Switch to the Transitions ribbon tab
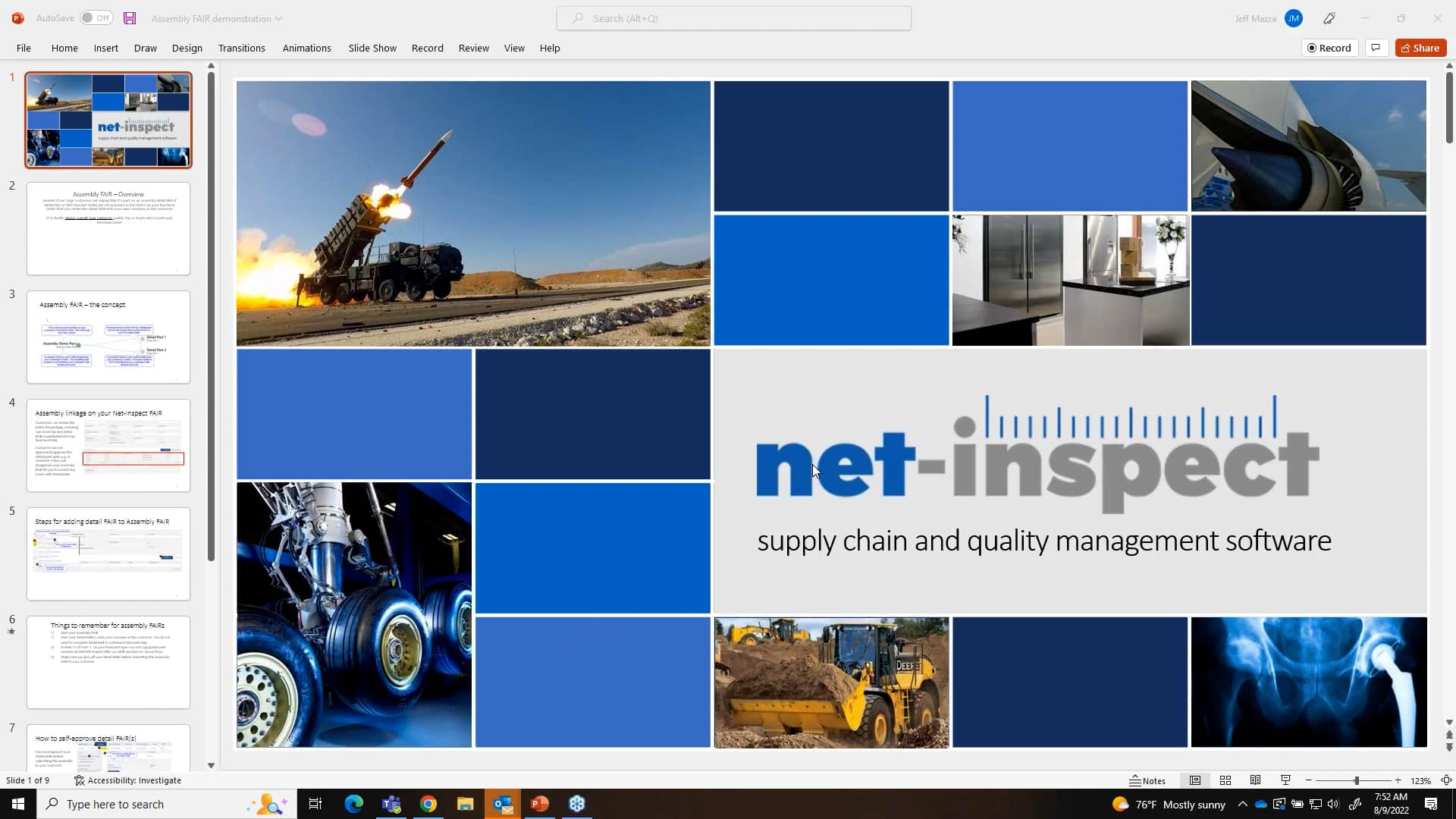Screen dimensions: 1456x819 [x=241, y=47]
